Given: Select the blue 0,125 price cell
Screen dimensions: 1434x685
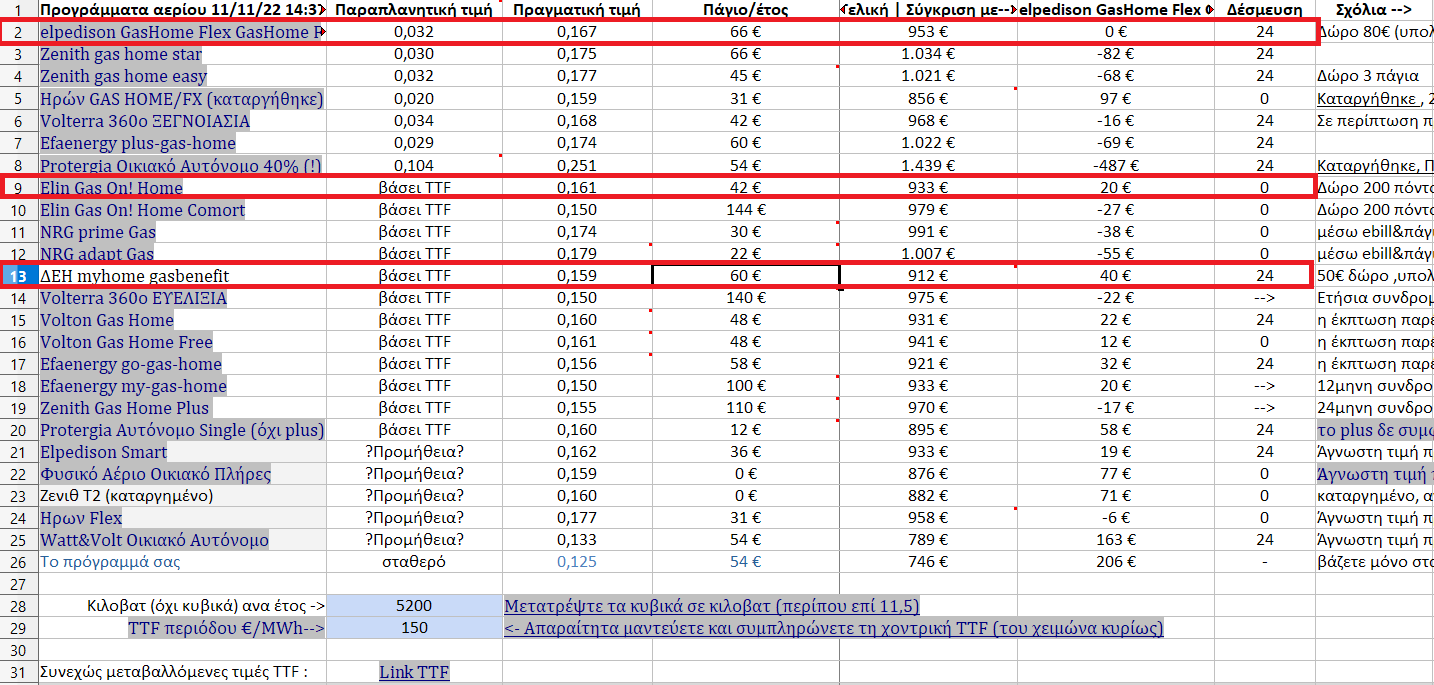Looking at the screenshot, I should click(x=577, y=562).
